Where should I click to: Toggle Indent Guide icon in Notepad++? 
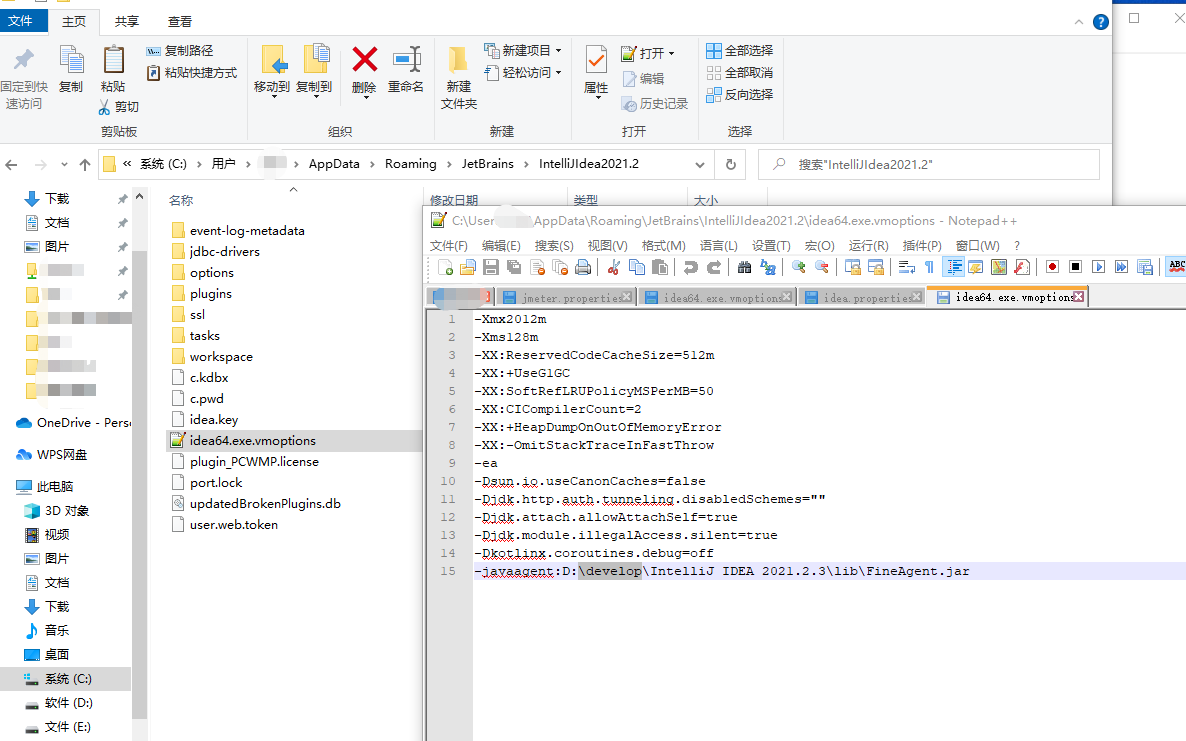(x=953, y=267)
